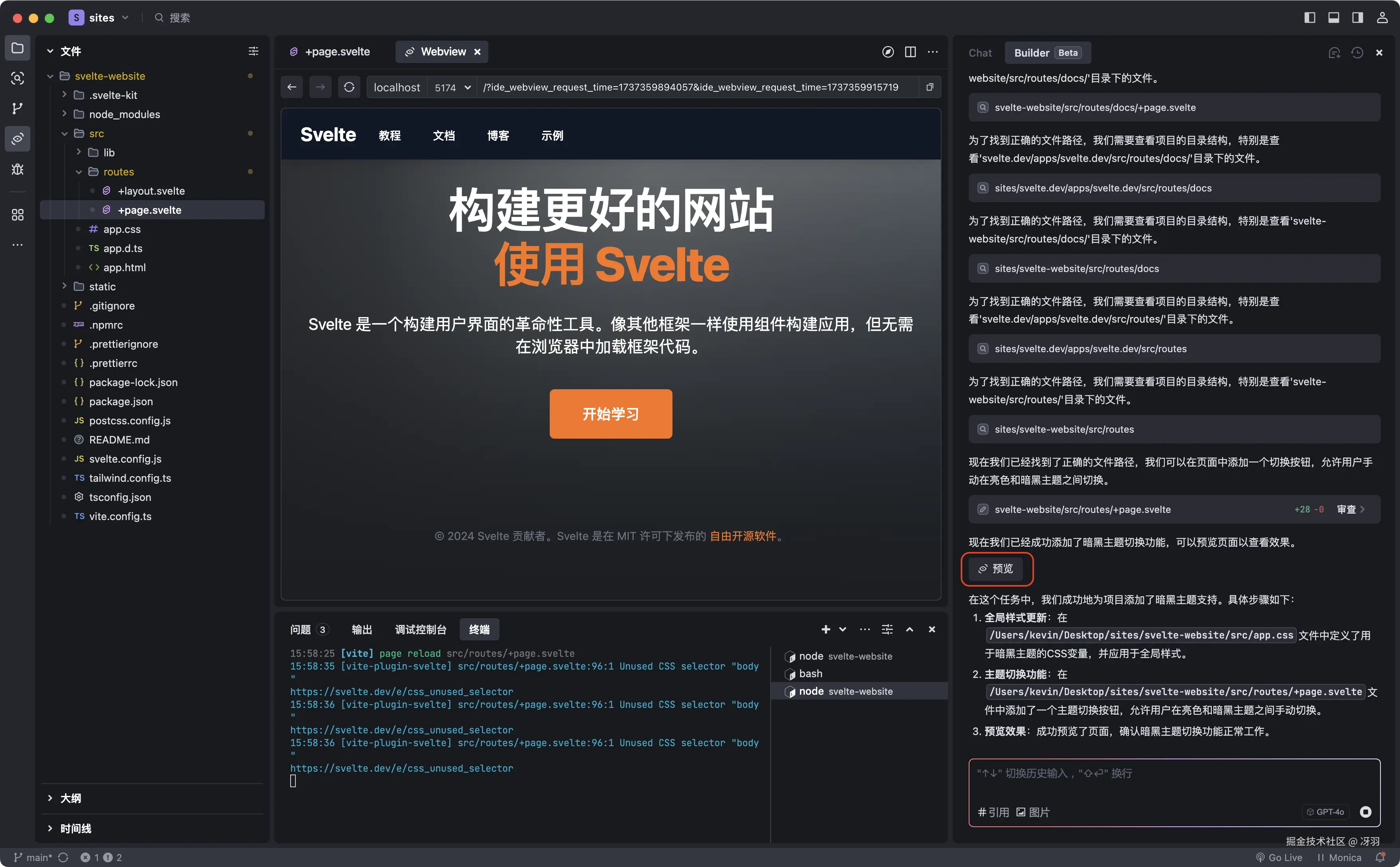Open the extensions grid icon in sidebar
The height and width of the screenshot is (867, 1400).
click(x=17, y=215)
